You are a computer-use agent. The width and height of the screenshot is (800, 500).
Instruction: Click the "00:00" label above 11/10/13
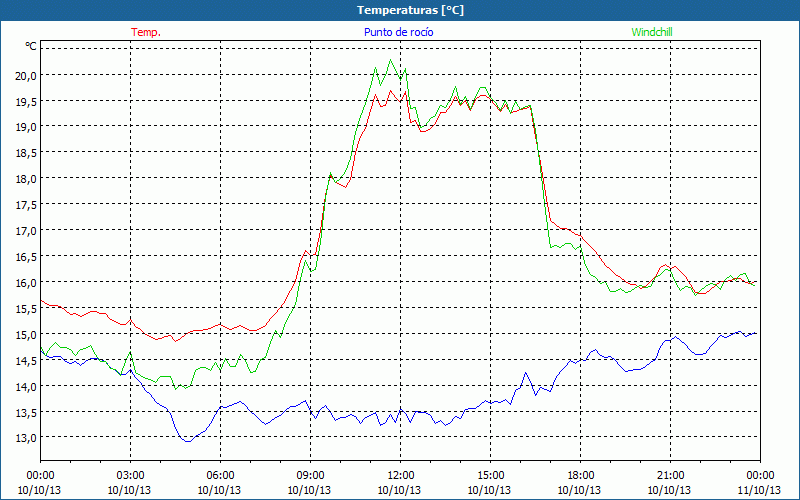point(760,476)
